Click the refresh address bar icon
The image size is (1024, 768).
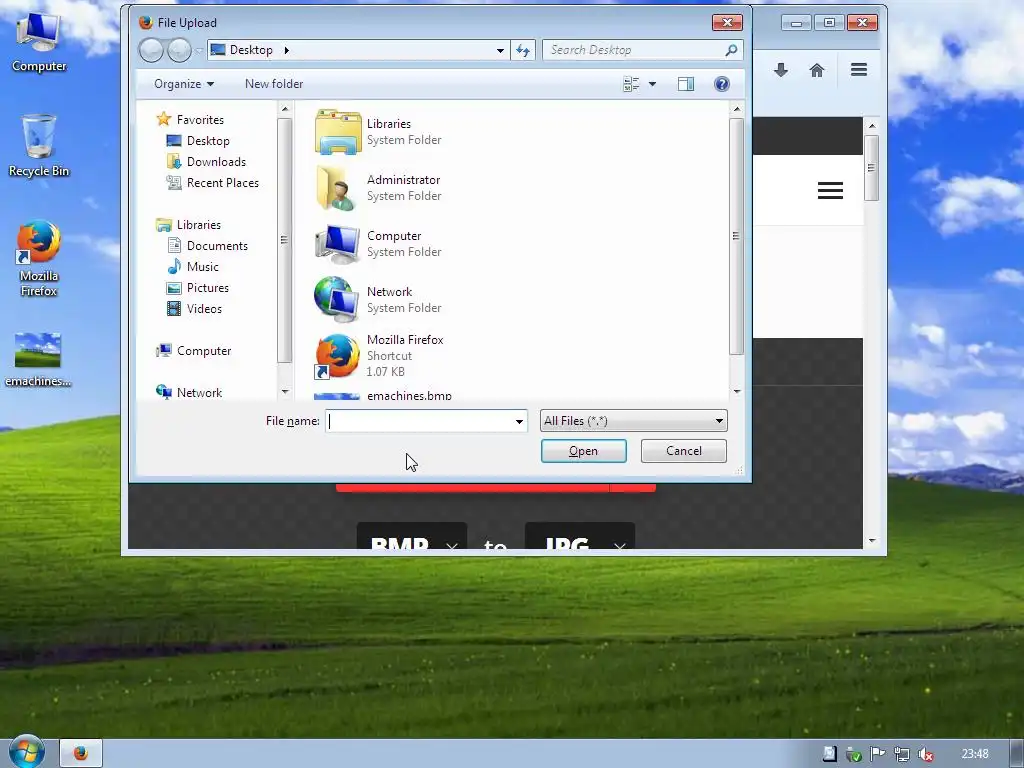tap(523, 50)
